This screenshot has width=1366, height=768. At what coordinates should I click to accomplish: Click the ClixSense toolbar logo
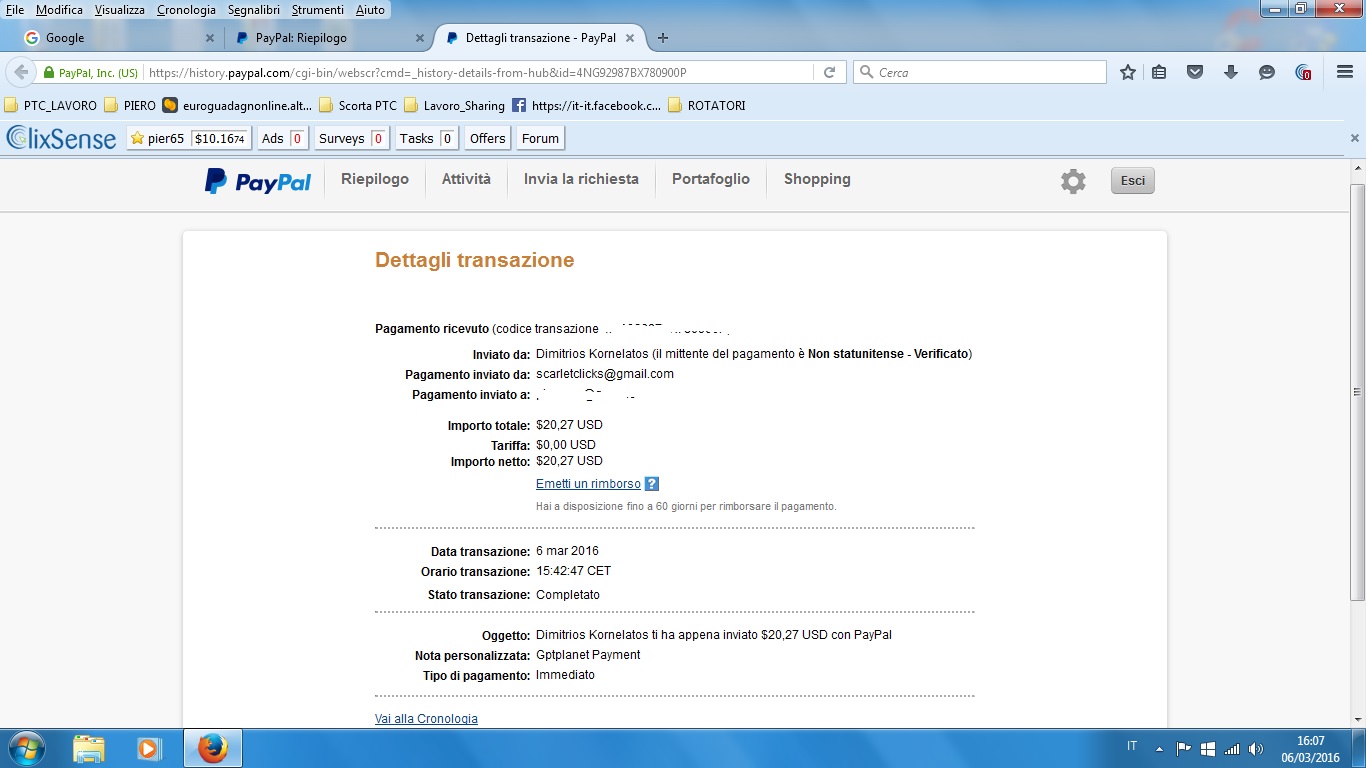61,138
